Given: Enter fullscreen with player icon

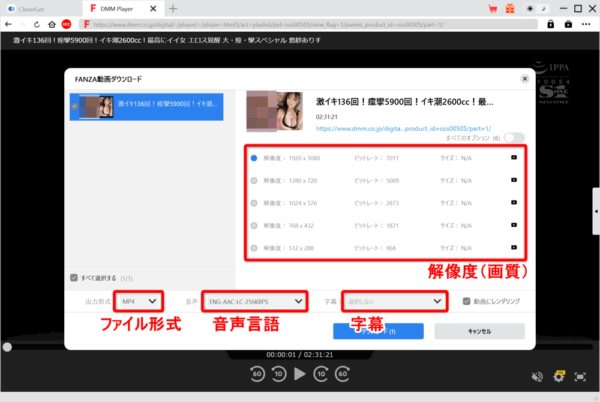Looking at the screenshot, I should [580, 377].
